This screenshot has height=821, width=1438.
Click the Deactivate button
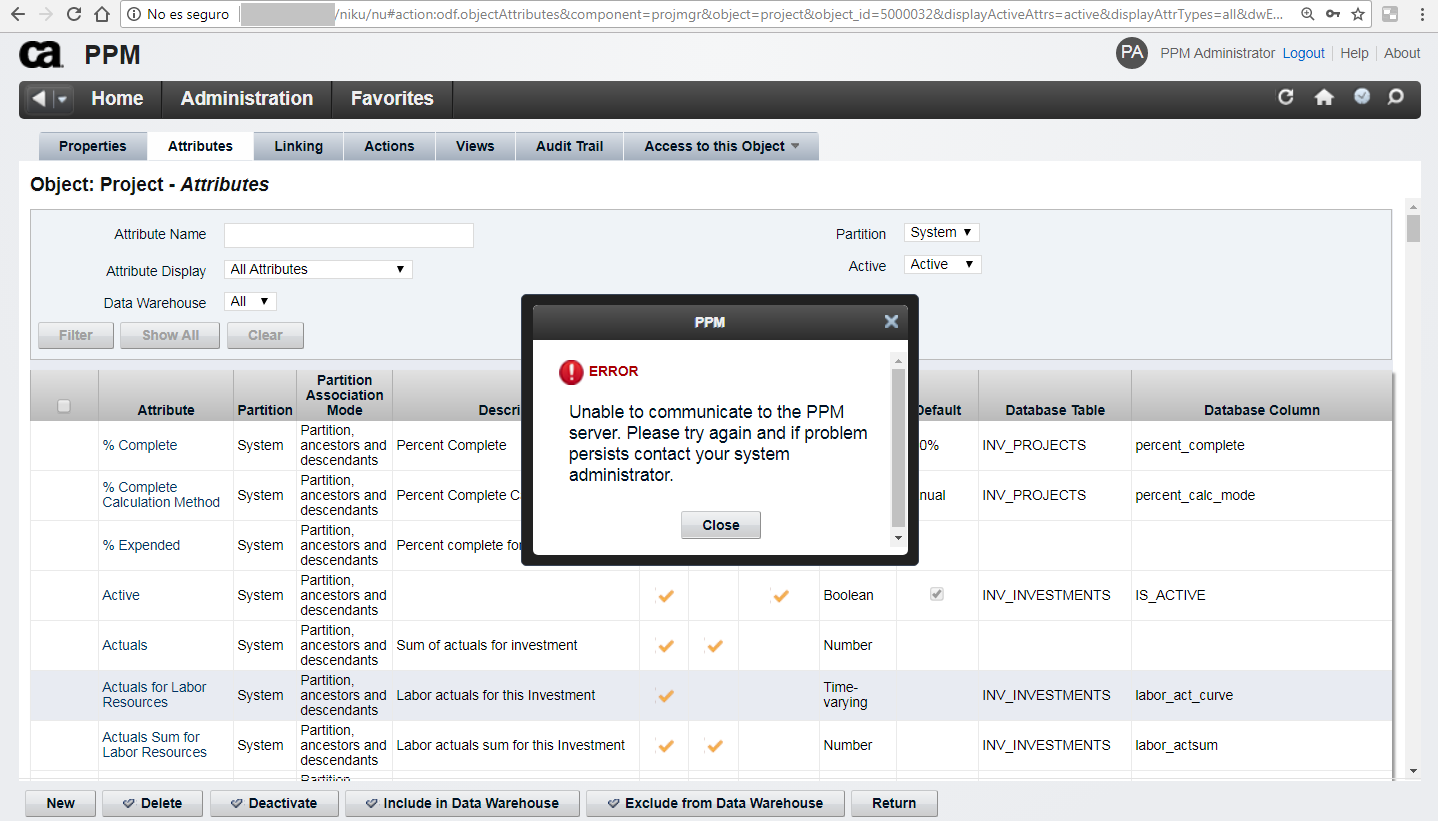tap(274, 803)
